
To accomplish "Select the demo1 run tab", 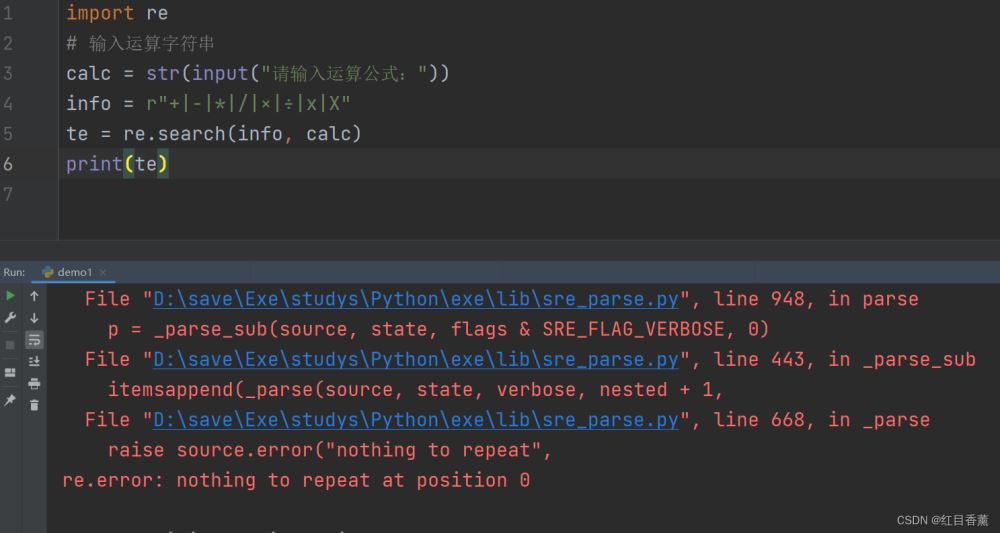I will coord(68,272).
